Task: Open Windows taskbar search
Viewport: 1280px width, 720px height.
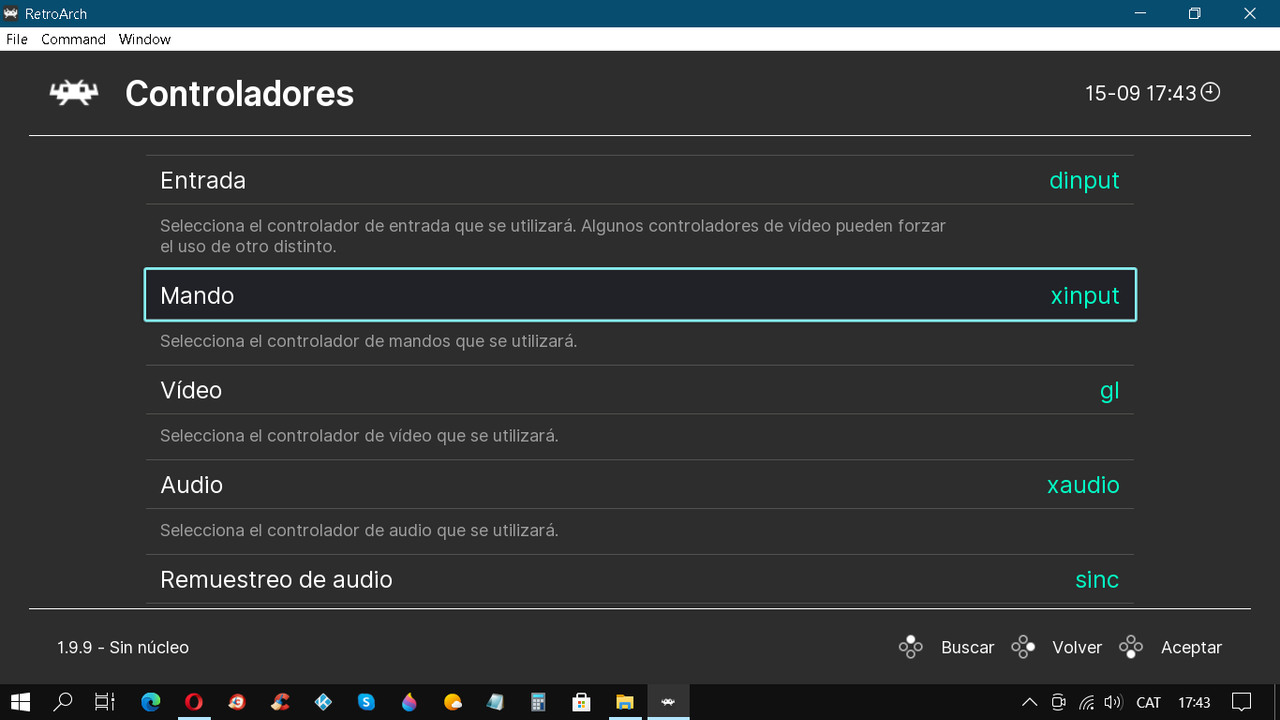Action: click(63, 702)
